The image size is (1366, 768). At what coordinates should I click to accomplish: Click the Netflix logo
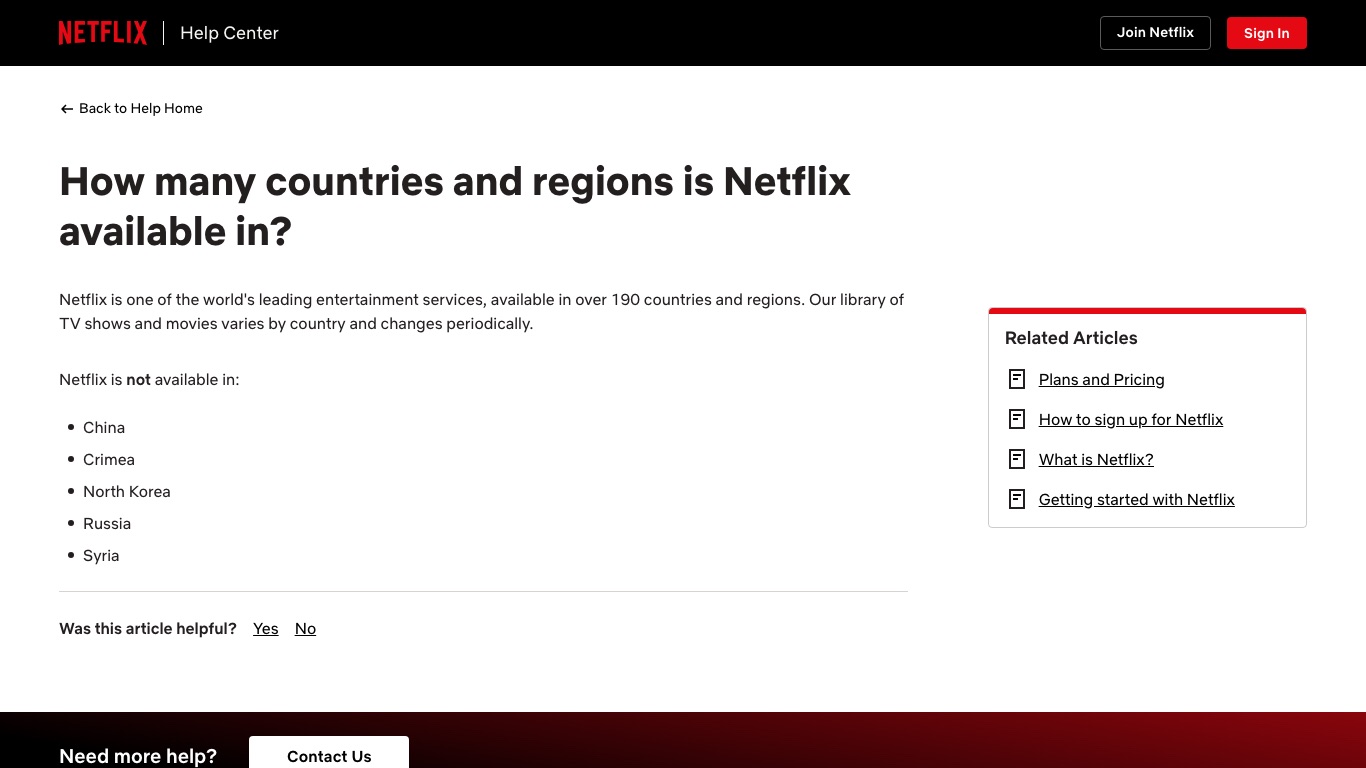(x=102, y=33)
